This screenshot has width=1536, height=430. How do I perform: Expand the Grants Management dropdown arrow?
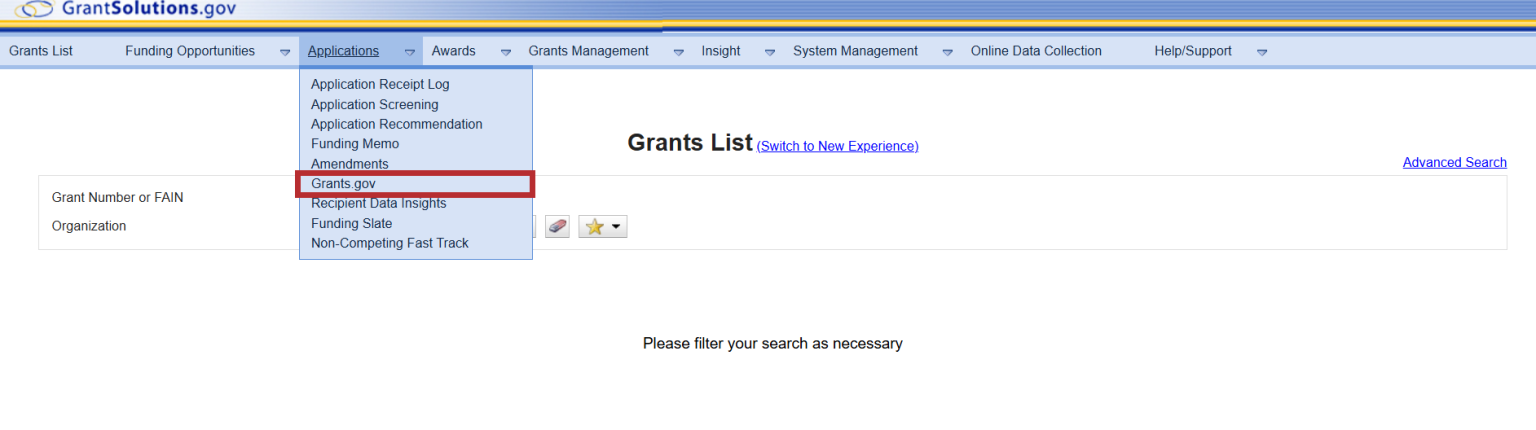point(679,52)
